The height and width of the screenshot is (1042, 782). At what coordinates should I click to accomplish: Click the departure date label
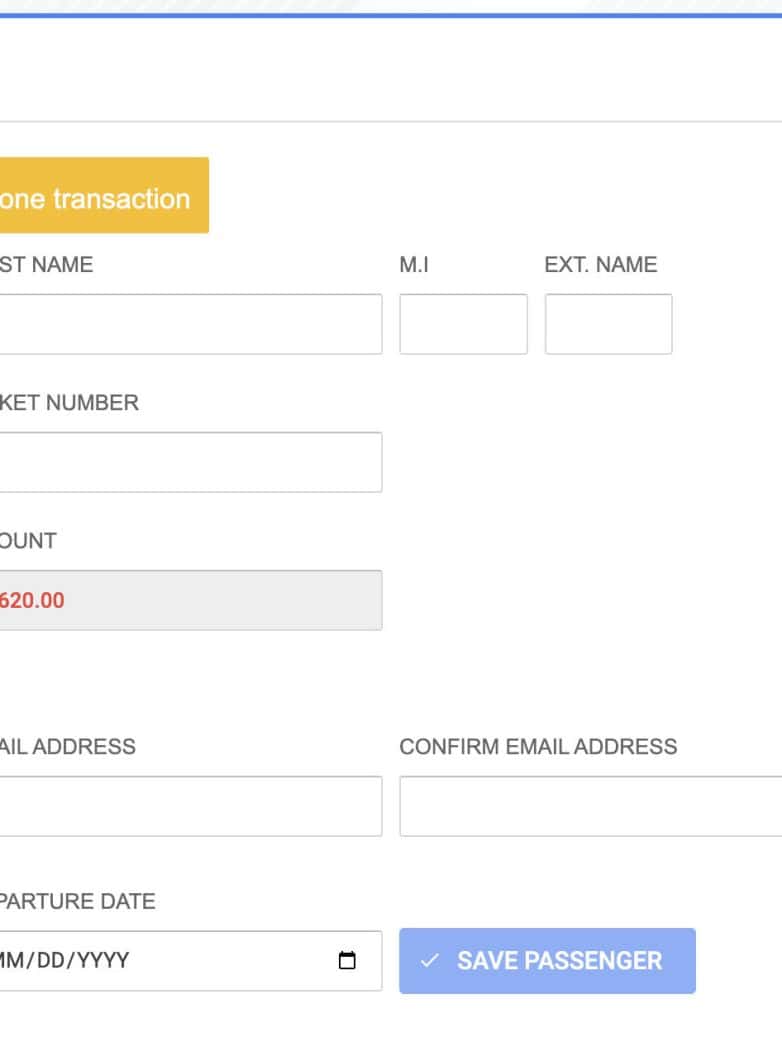click(x=76, y=902)
